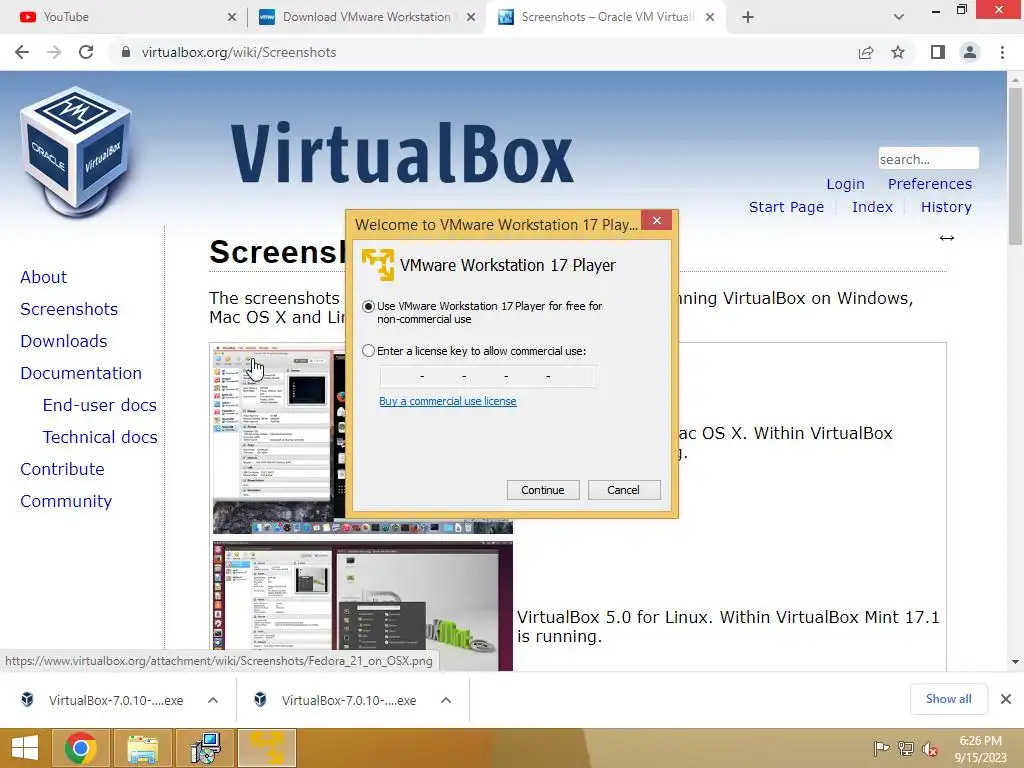This screenshot has width=1024, height=768.
Task: Close the Download VMware Workstation tab
Action: [471, 18]
